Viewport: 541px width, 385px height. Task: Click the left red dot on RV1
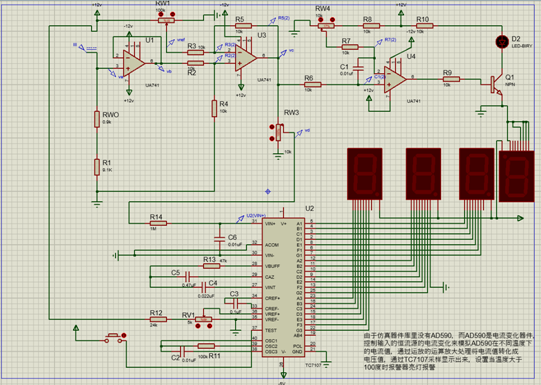click(x=198, y=326)
